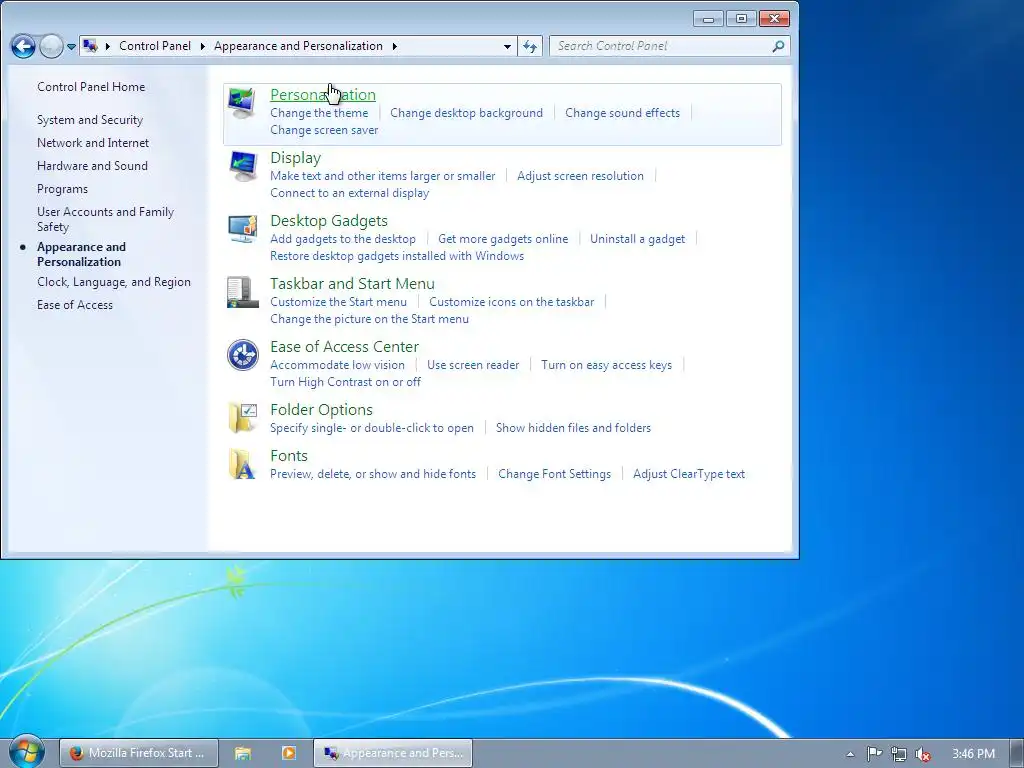Screen dimensions: 1024x768
Task: Expand the address bar history dropdown
Action: [x=507, y=46]
